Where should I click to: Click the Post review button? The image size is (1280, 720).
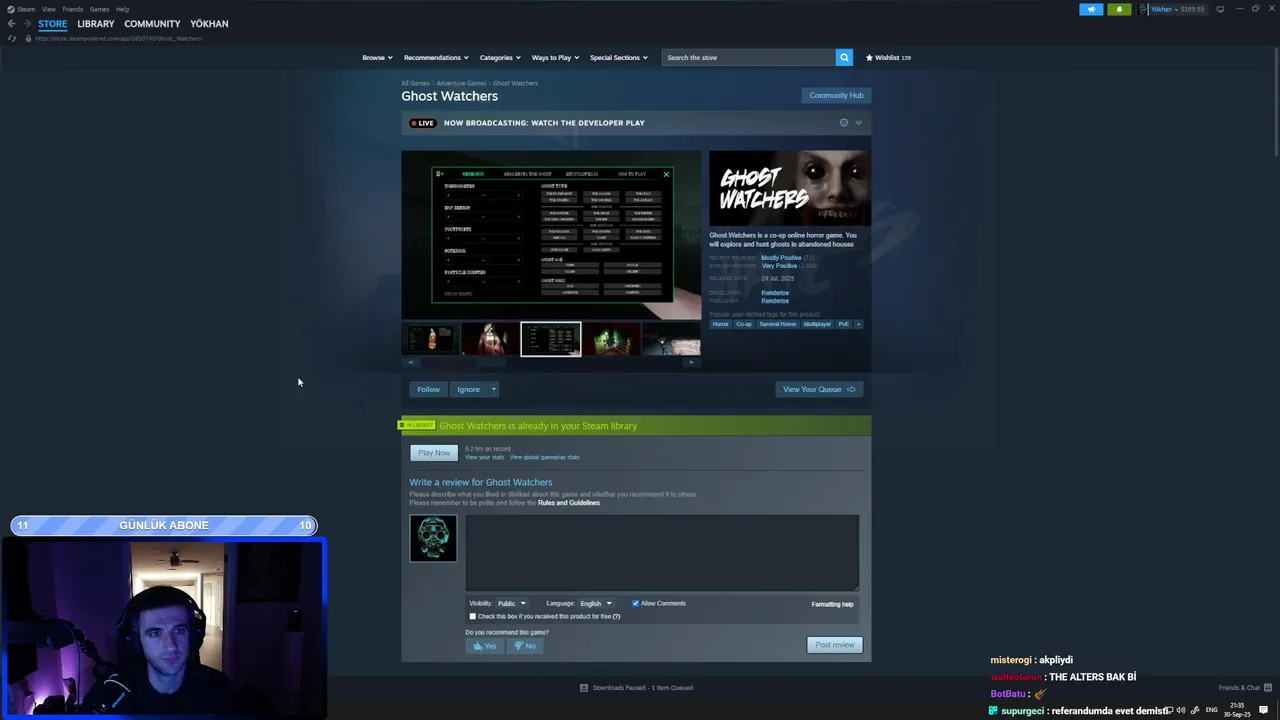coord(835,645)
